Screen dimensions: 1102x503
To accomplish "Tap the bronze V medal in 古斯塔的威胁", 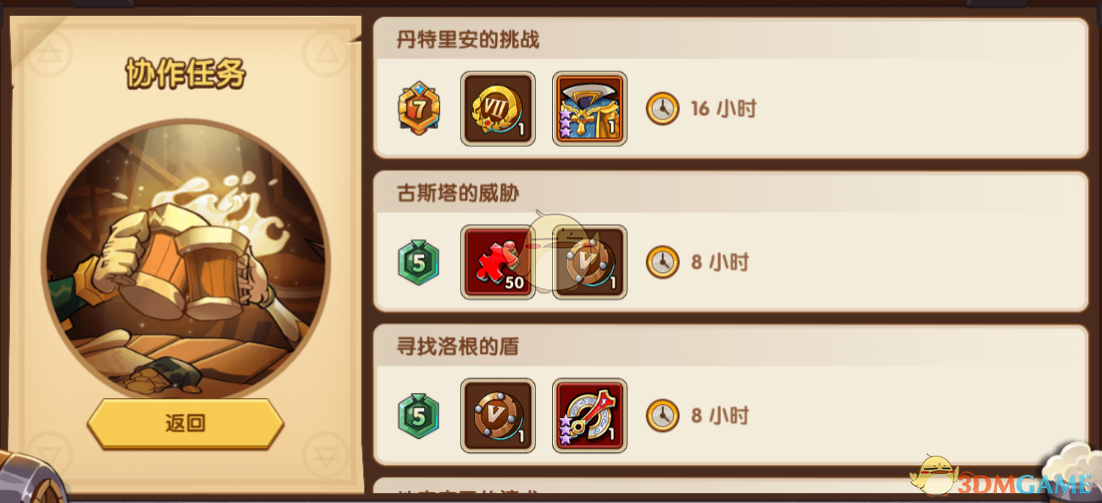I will [x=590, y=262].
